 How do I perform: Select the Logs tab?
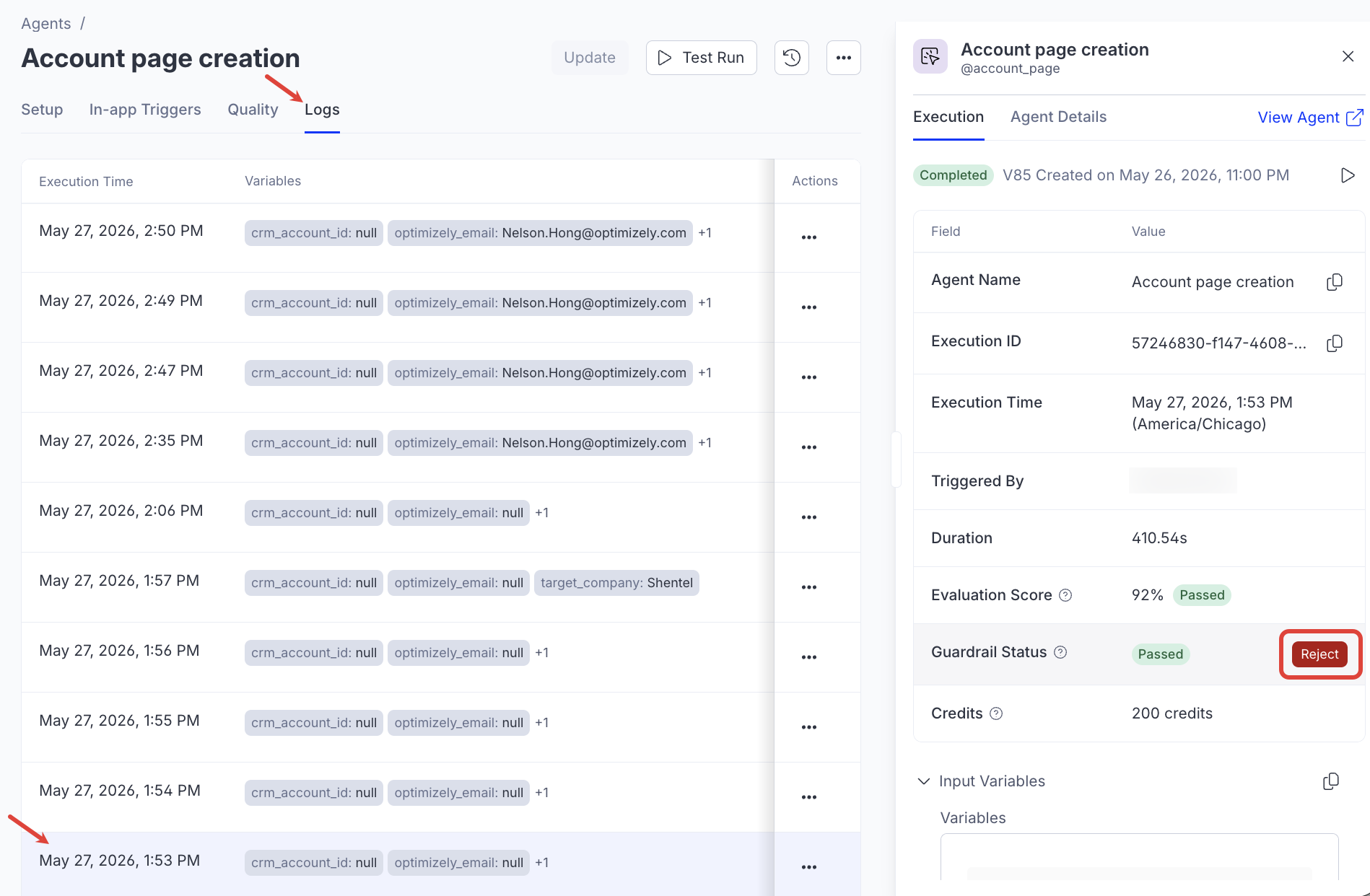click(x=322, y=110)
